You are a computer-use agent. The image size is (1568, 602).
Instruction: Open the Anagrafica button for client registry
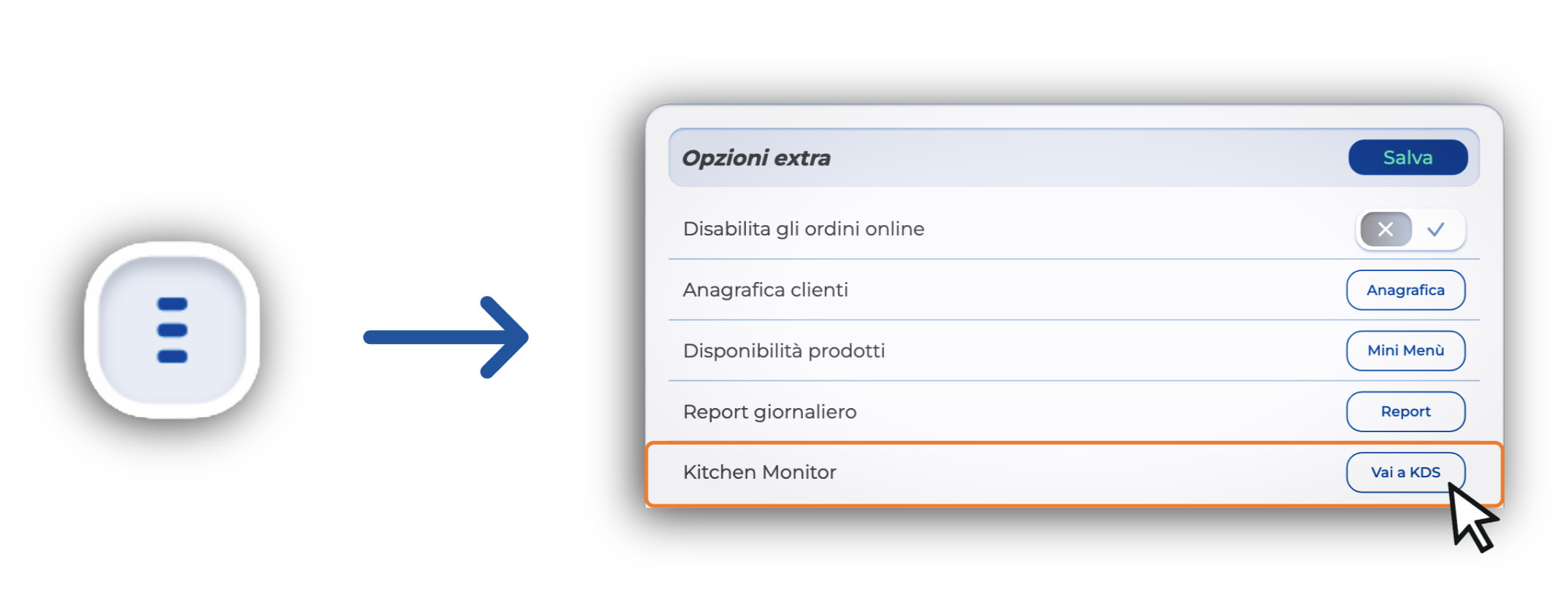coord(1405,290)
